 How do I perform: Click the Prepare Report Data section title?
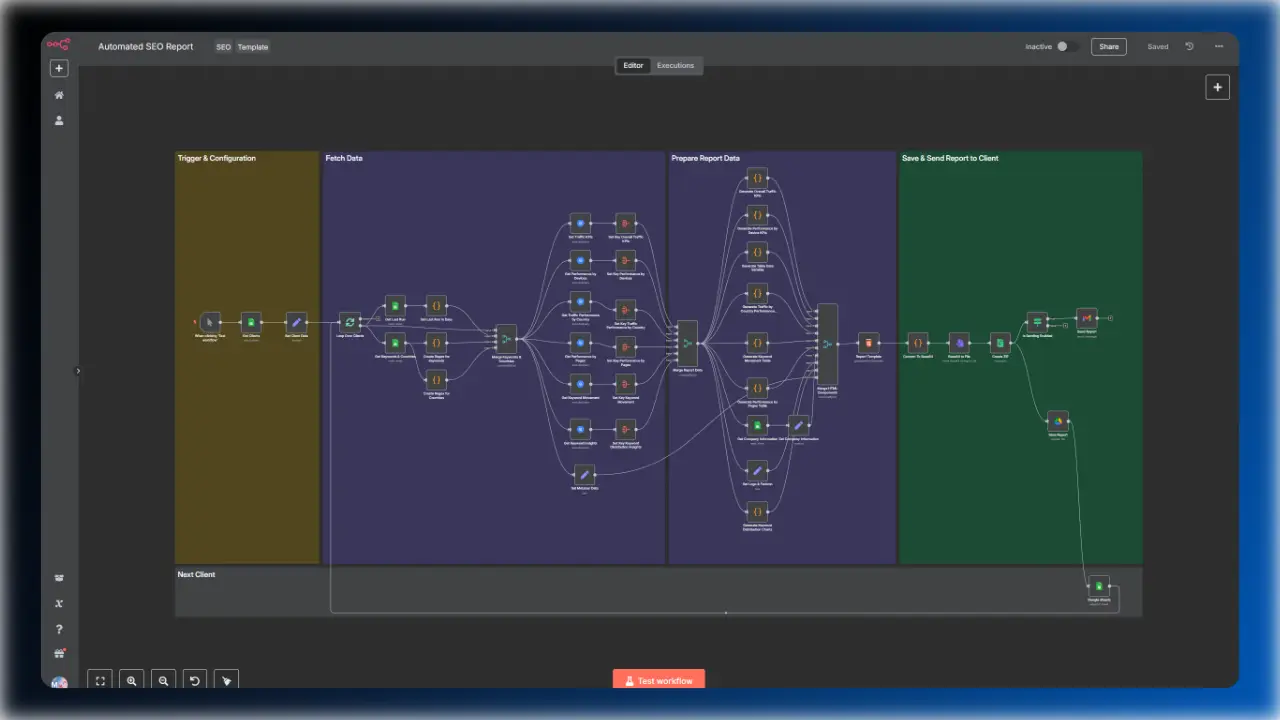coord(706,158)
